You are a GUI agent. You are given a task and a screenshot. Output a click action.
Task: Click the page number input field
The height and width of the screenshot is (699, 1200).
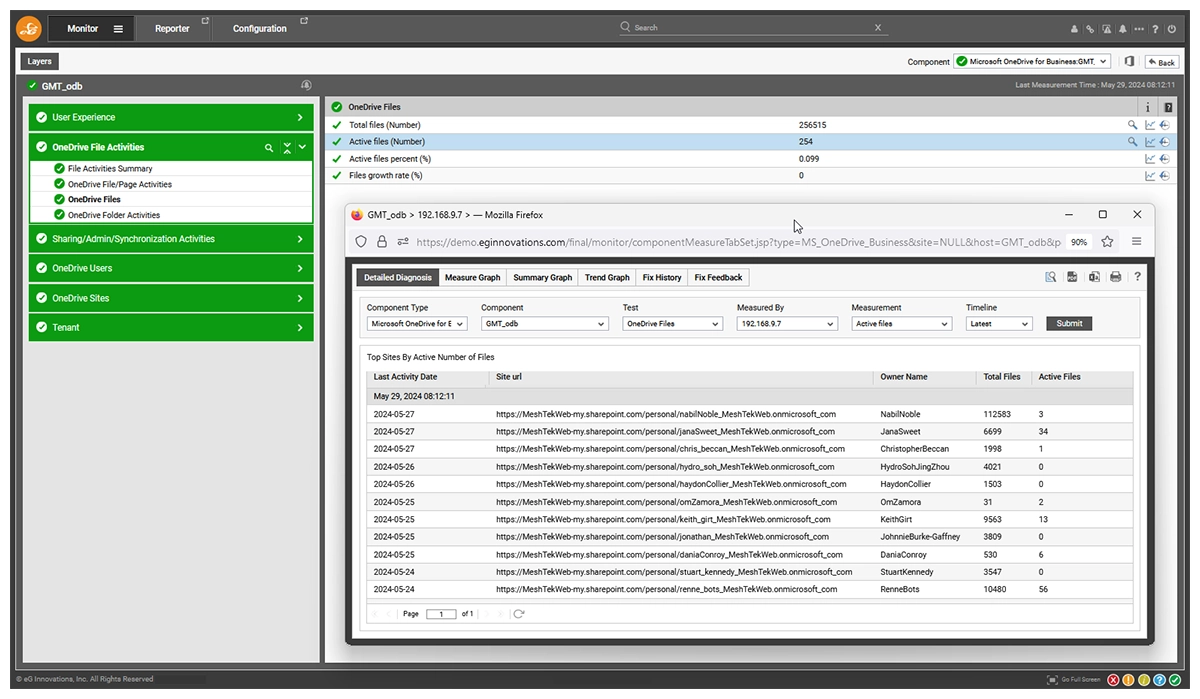[441, 614]
